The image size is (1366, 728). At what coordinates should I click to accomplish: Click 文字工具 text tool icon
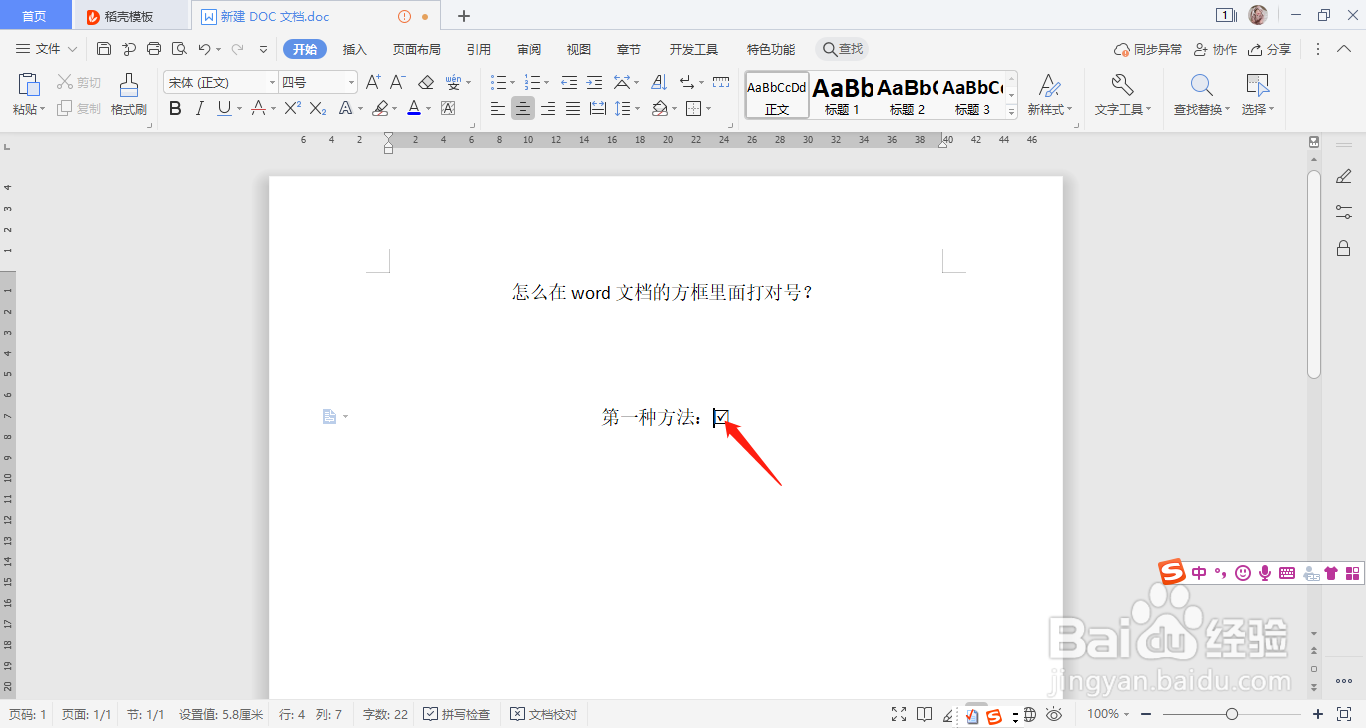pos(1121,95)
